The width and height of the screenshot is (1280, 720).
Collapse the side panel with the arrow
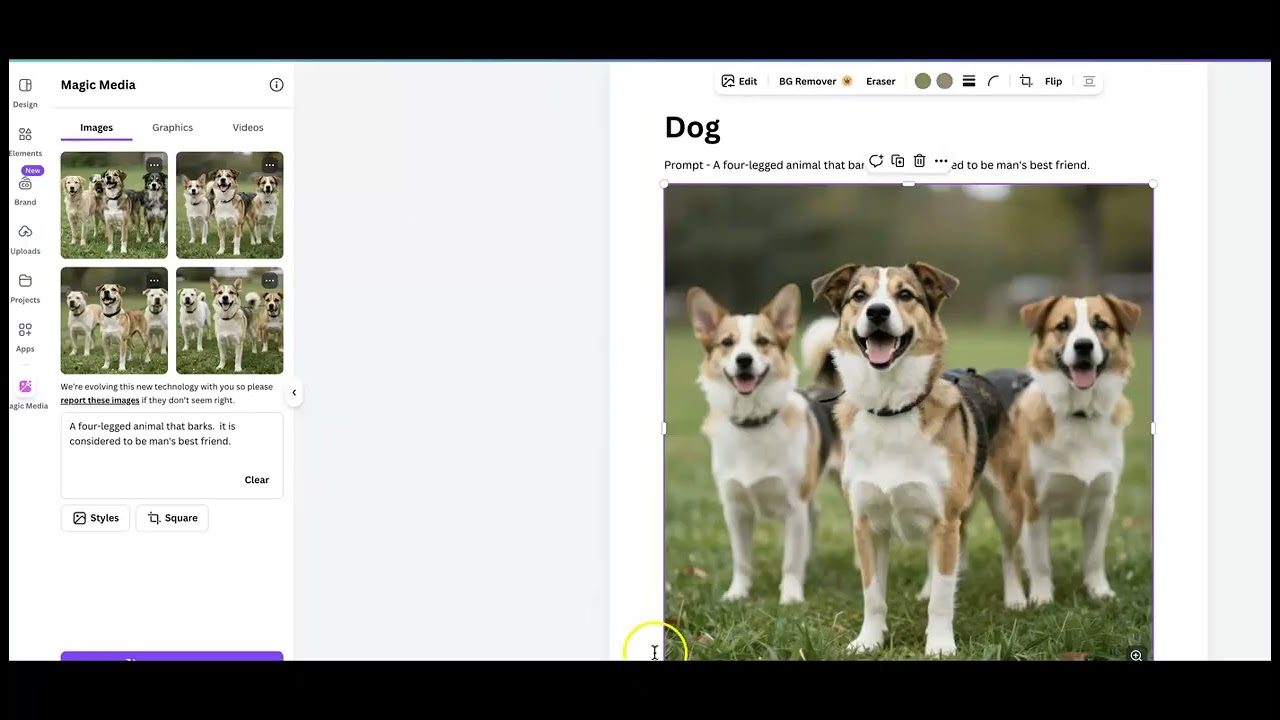tap(294, 393)
